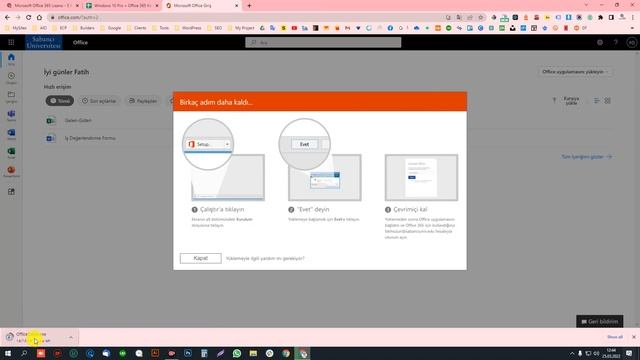Go to Home in the Office sidebar
This screenshot has height=360, width=640.
click(11, 59)
